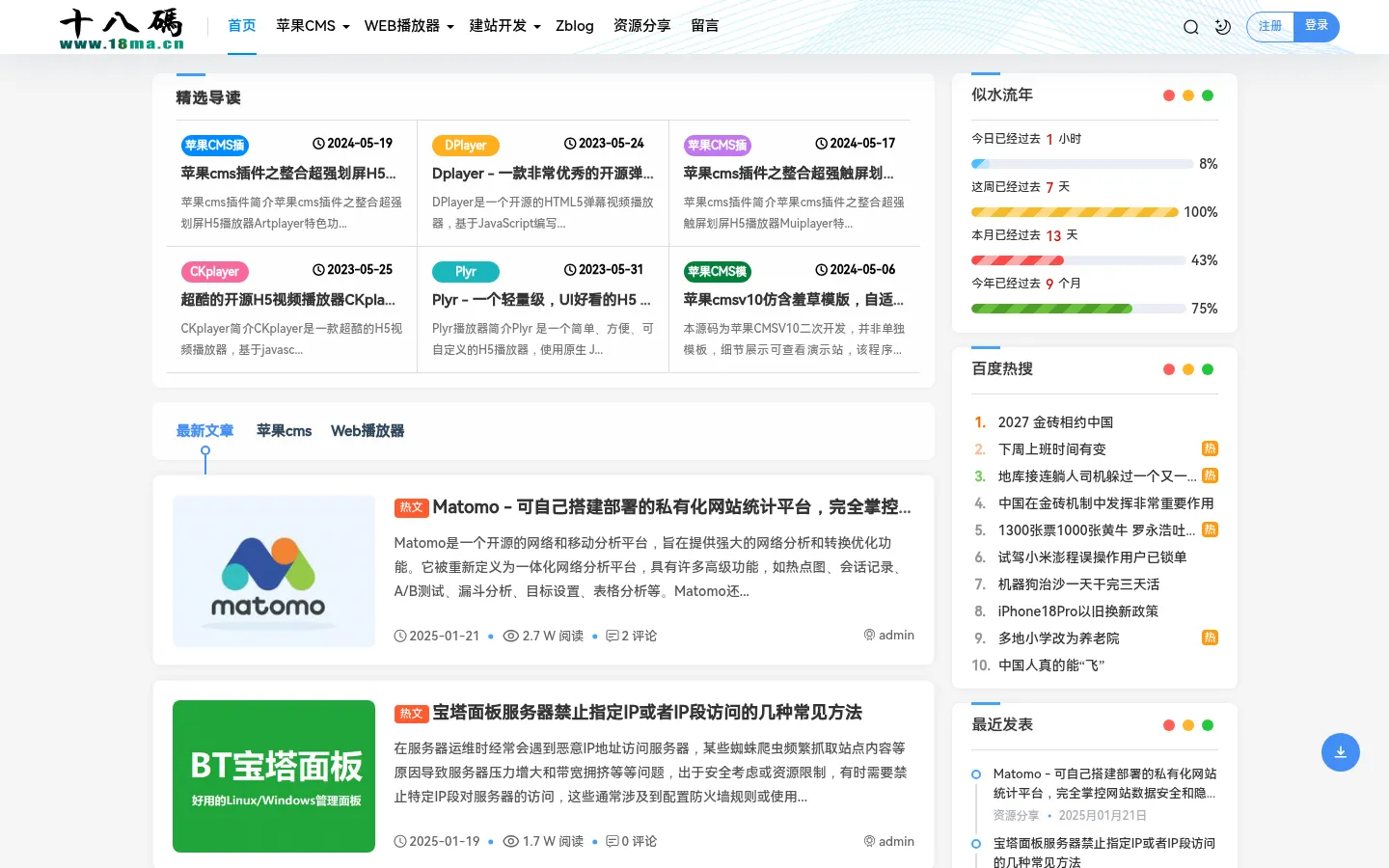Click the 热 badge next to 多地小学改为养老院
Viewport: 1389px width, 868px height.
tap(1210, 637)
